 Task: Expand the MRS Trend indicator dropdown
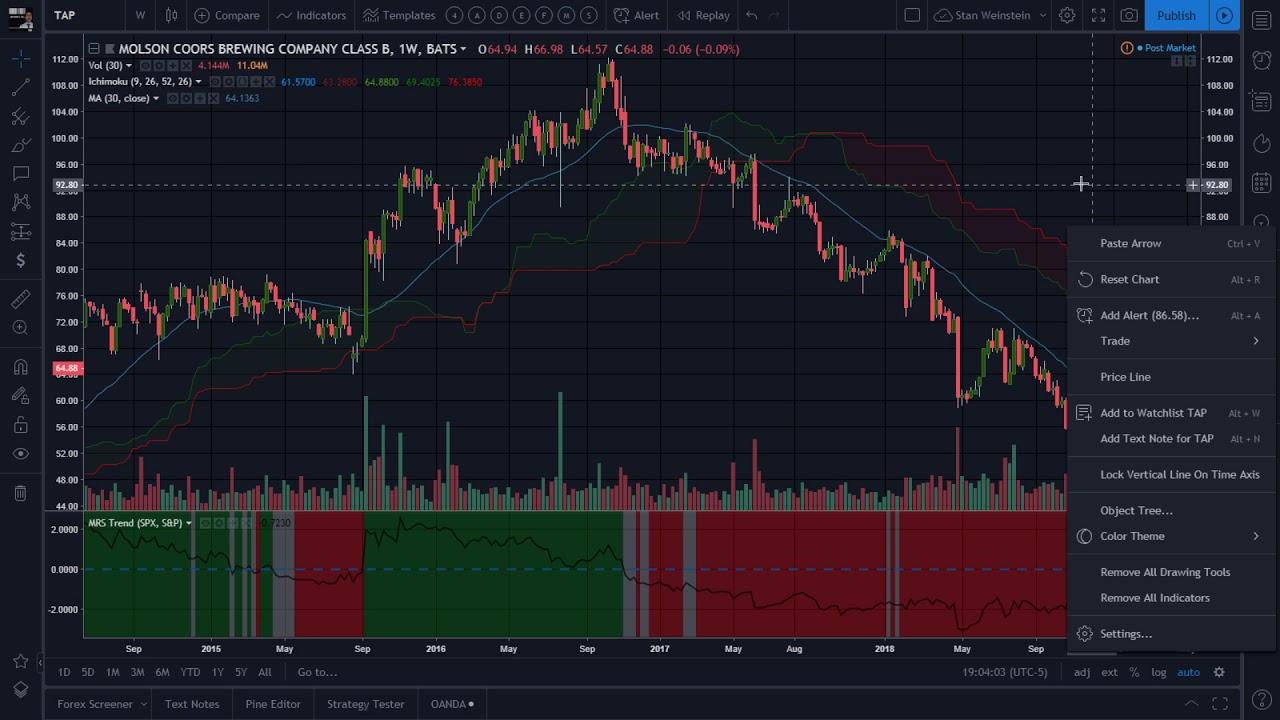point(189,523)
